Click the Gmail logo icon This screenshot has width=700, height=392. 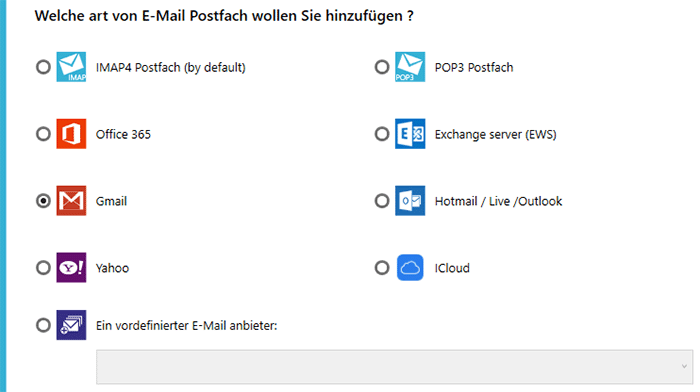pyautogui.click(x=71, y=200)
